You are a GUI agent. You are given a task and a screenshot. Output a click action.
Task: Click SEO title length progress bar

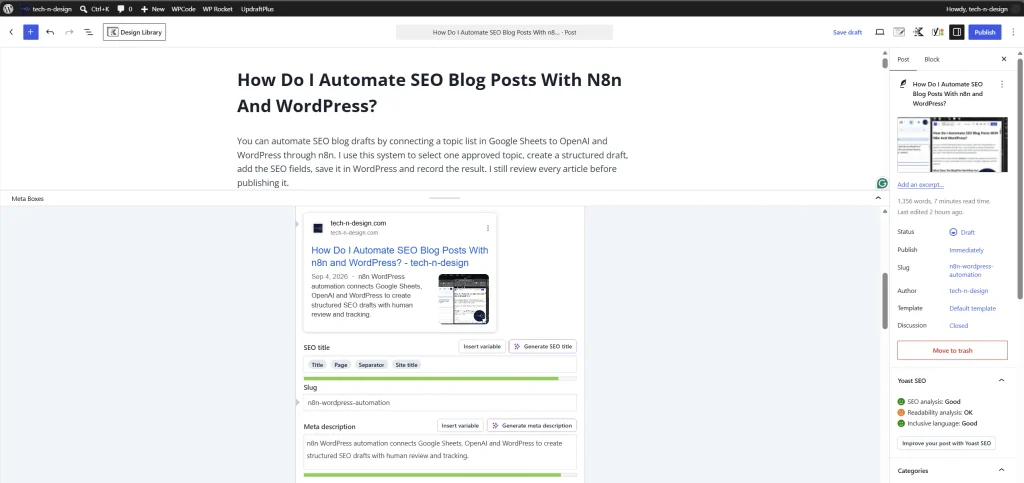coord(440,379)
